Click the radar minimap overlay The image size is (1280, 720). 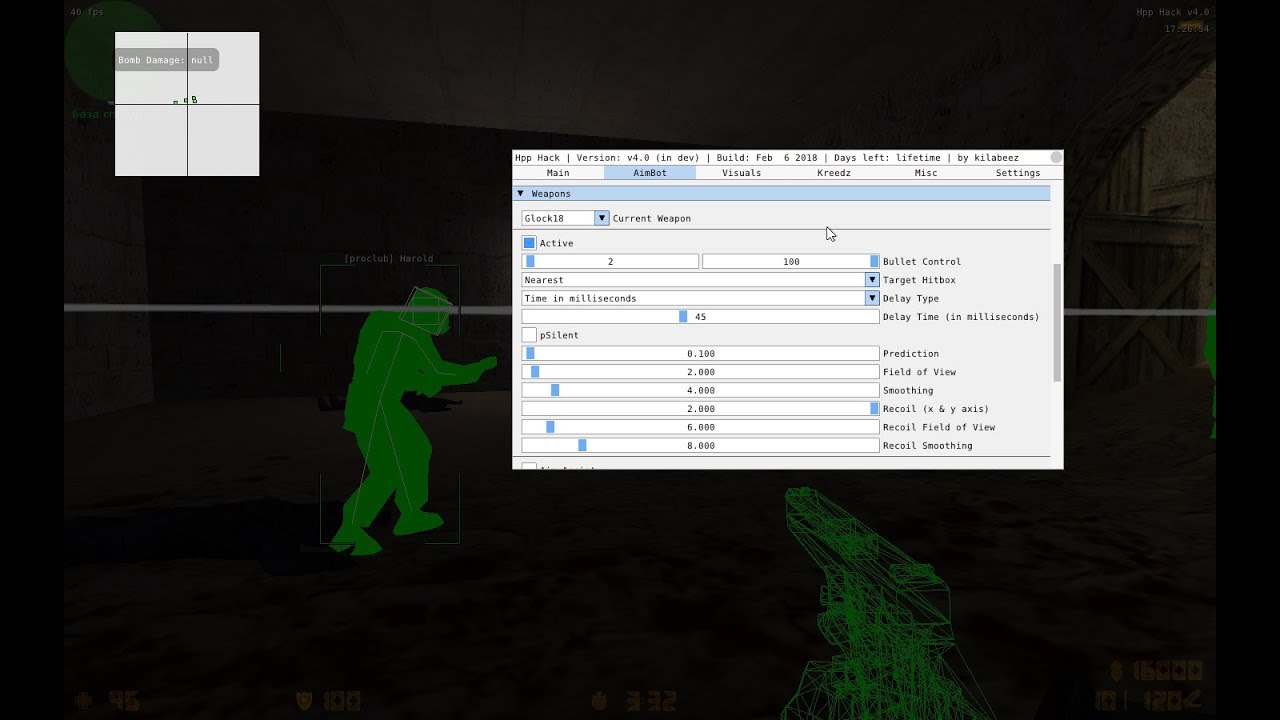coord(187,104)
